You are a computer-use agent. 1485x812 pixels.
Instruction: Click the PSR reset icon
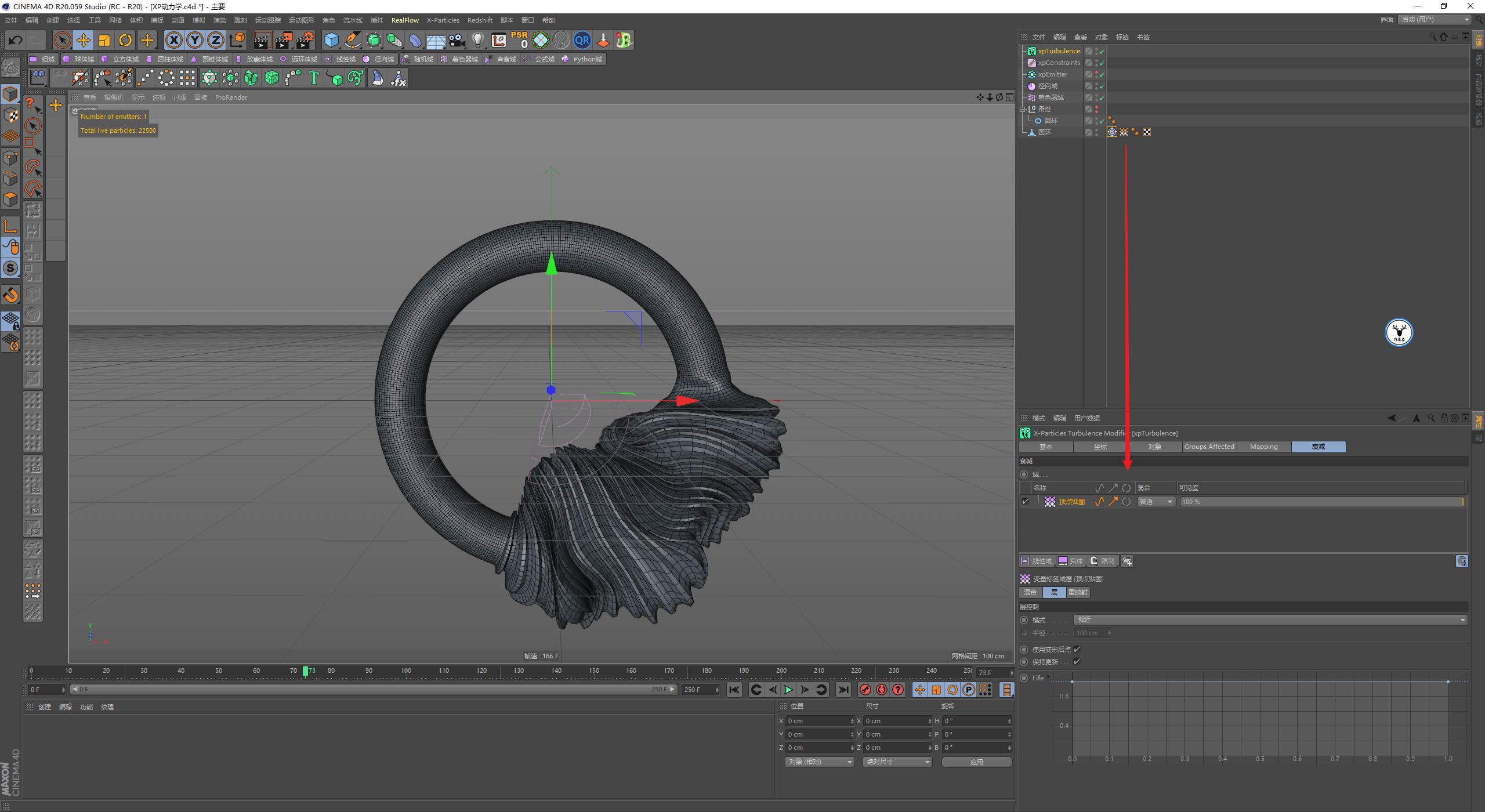(x=519, y=40)
